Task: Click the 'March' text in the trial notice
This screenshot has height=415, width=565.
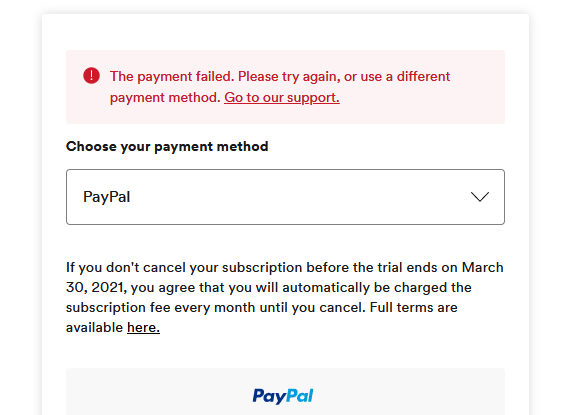Action: pyautogui.click(x=483, y=267)
